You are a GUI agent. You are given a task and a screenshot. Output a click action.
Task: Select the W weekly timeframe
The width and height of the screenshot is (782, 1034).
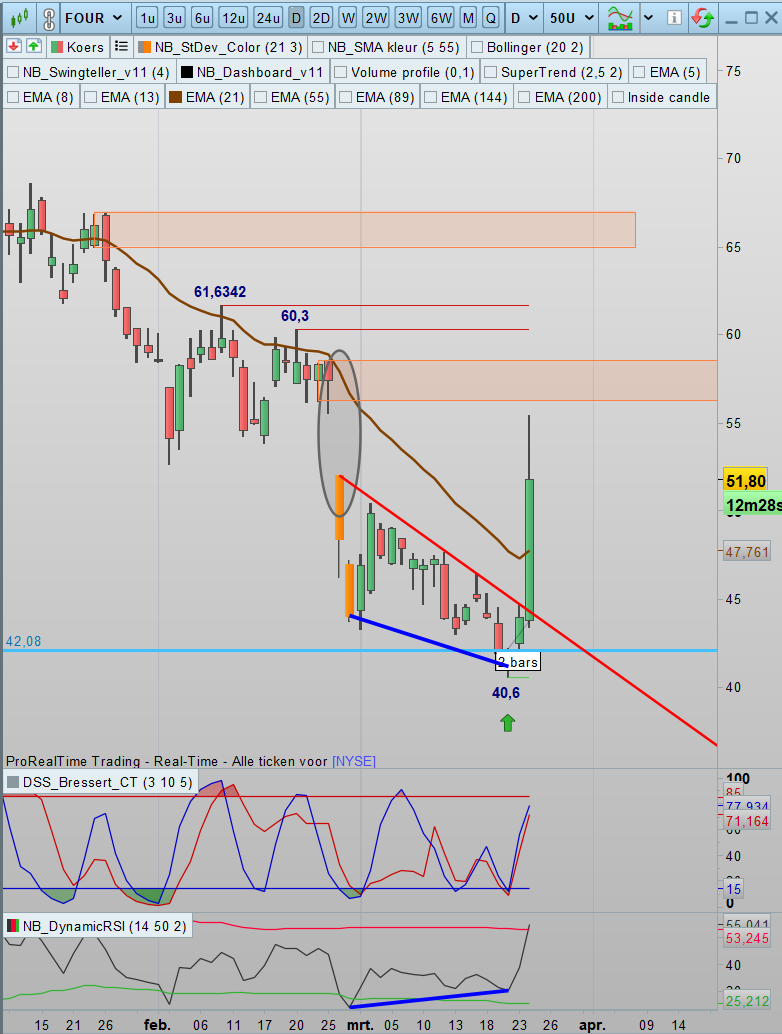click(x=348, y=18)
